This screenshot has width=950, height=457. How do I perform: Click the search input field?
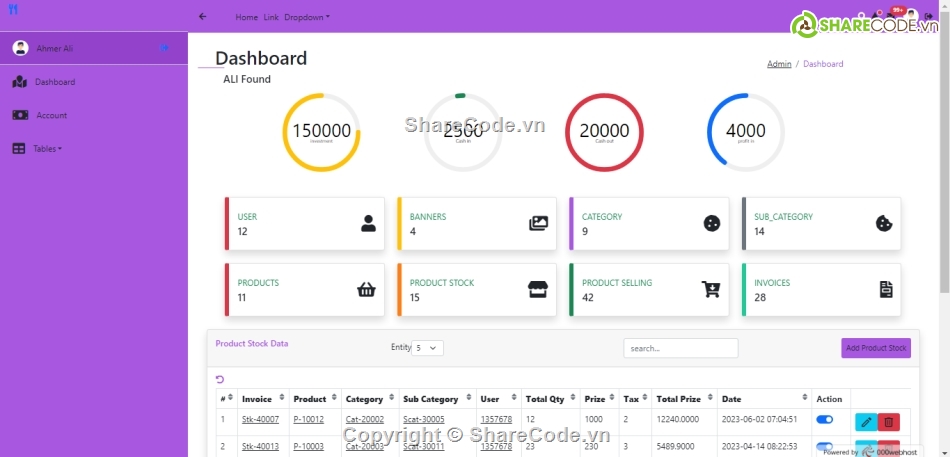click(x=680, y=348)
